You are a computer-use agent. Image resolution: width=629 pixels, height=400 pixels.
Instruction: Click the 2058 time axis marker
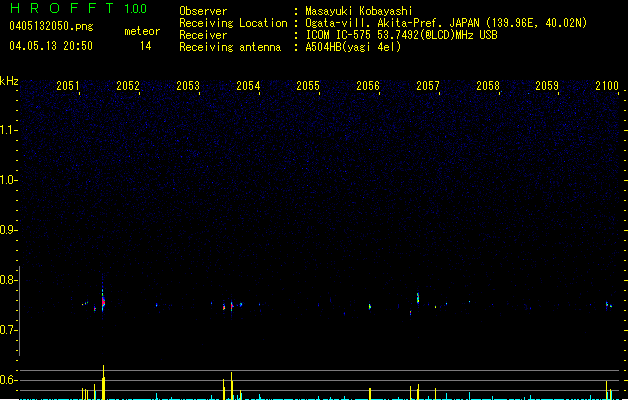tap(488, 86)
